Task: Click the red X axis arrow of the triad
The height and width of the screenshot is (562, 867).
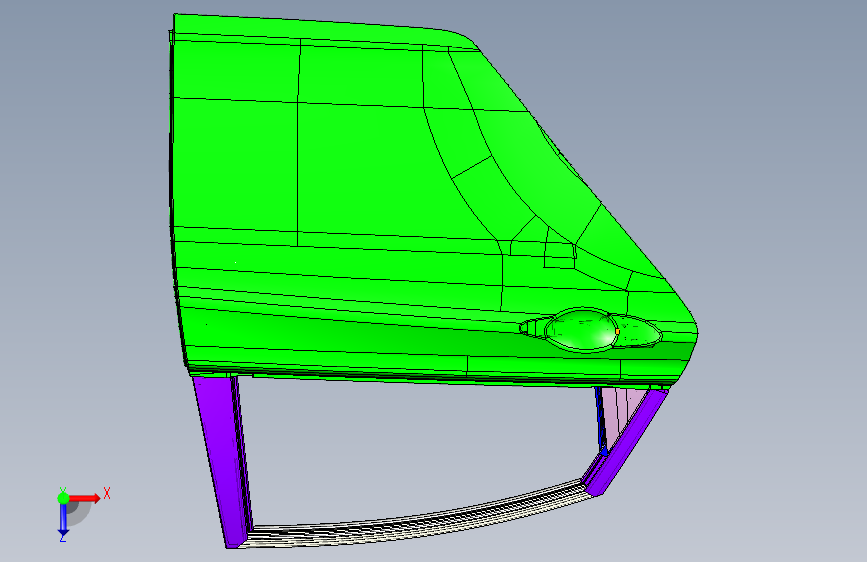Action: tap(86, 498)
